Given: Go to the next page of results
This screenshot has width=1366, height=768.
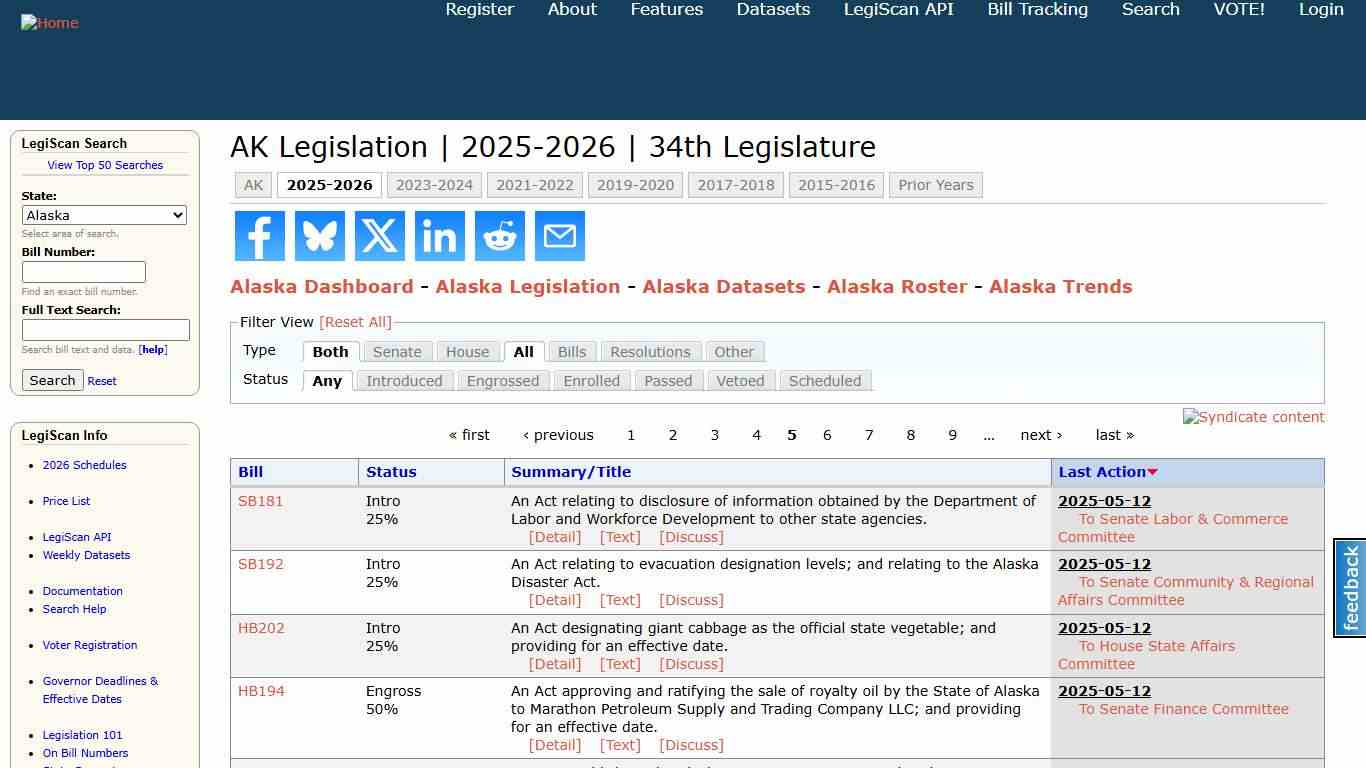Looking at the screenshot, I should tap(1041, 434).
